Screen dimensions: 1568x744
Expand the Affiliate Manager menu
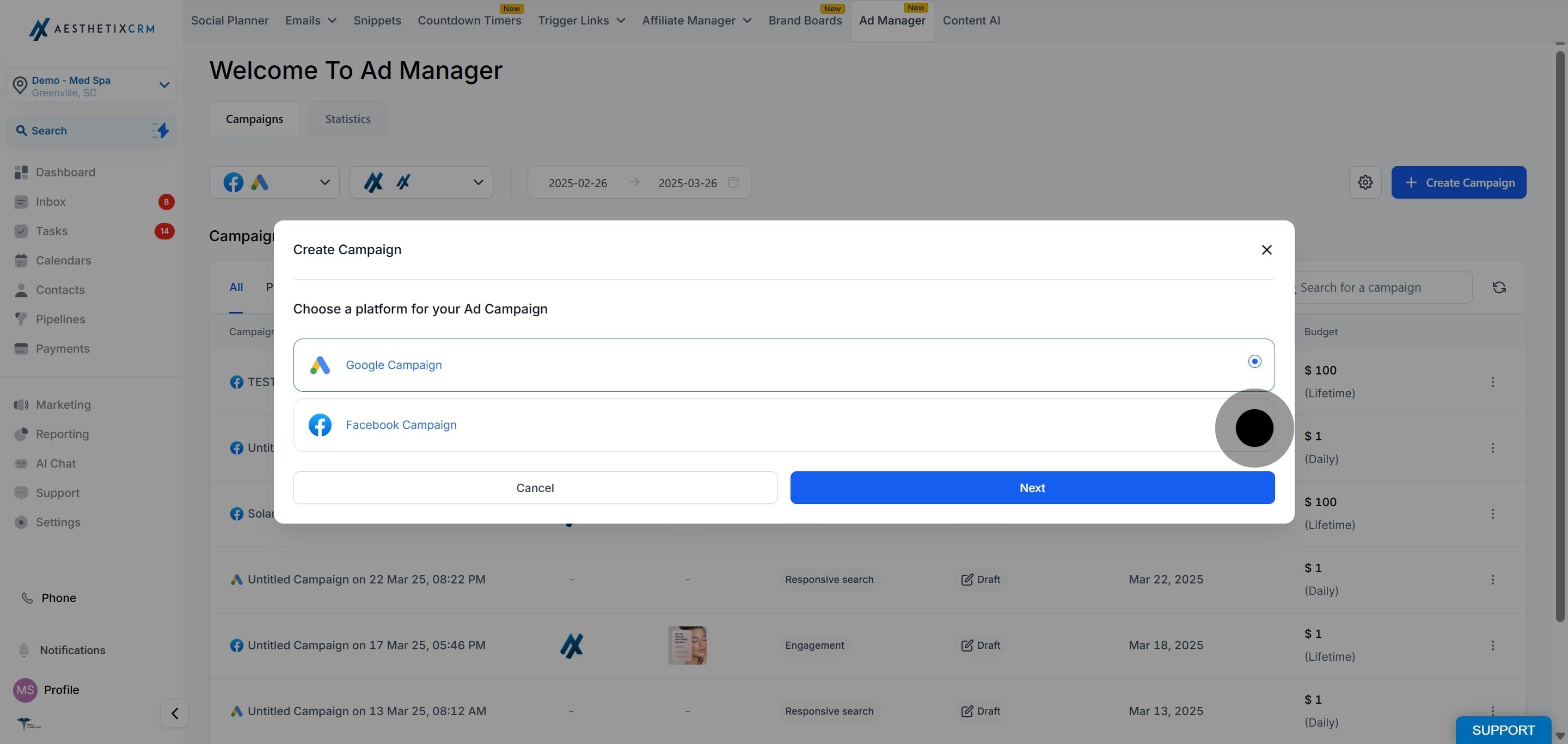696,21
